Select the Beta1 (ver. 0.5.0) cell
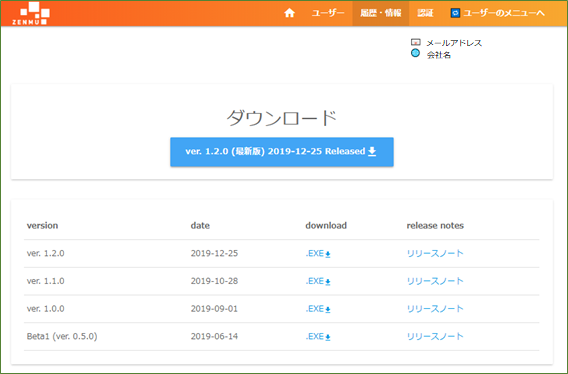Image resolution: width=568 pixels, height=374 pixels. tap(62, 336)
